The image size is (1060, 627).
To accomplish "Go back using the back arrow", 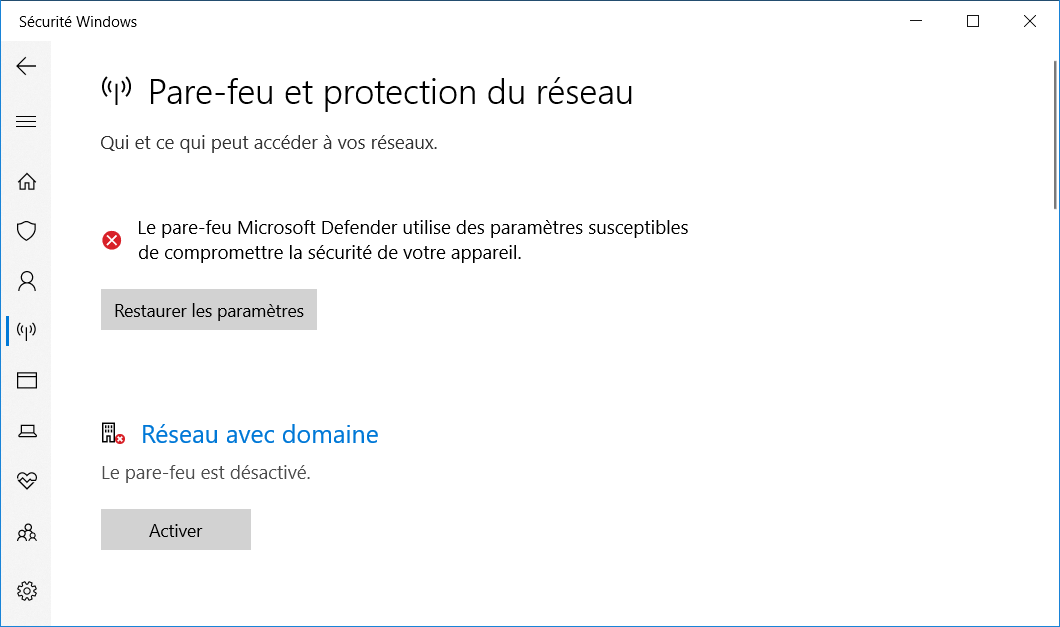I will 26,66.
